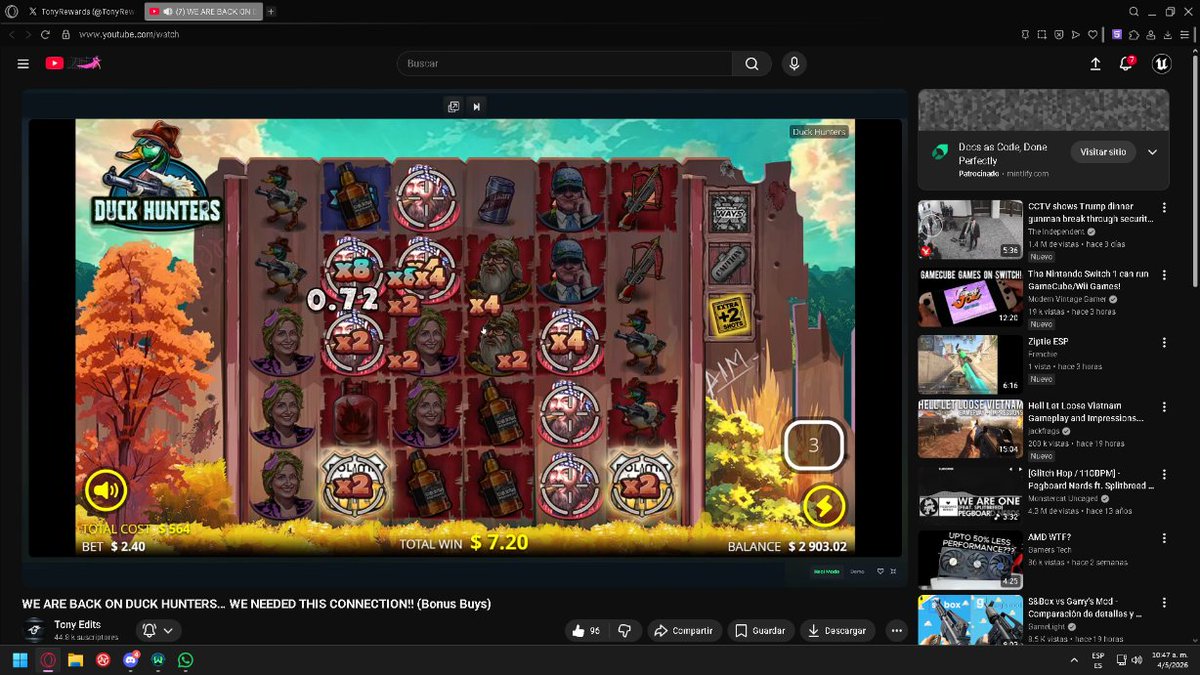Open the AMD WTF? video title
The image size is (1200, 675).
[x=1049, y=537]
